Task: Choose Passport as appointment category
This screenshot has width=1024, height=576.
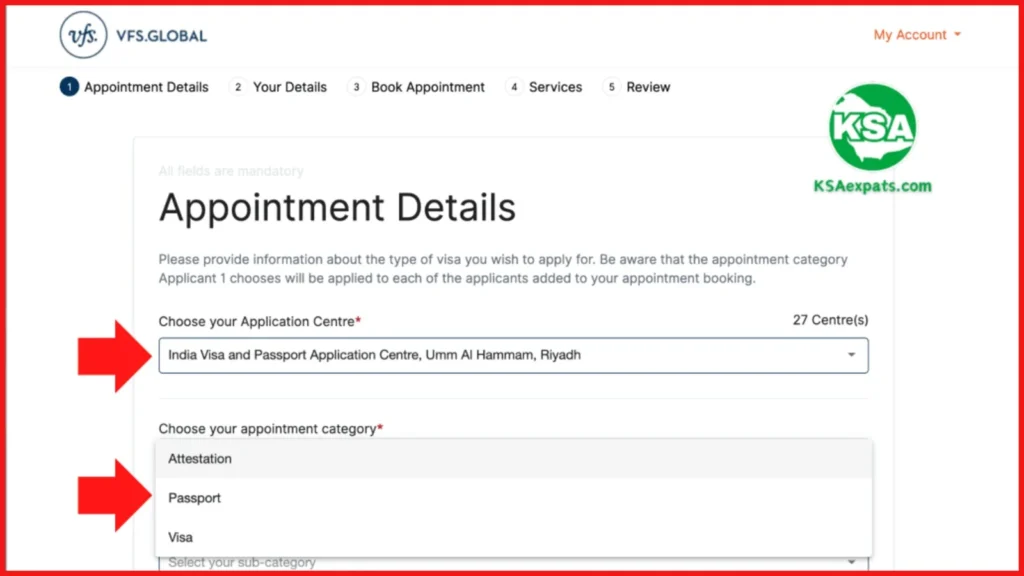Action: tap(513, 498)
